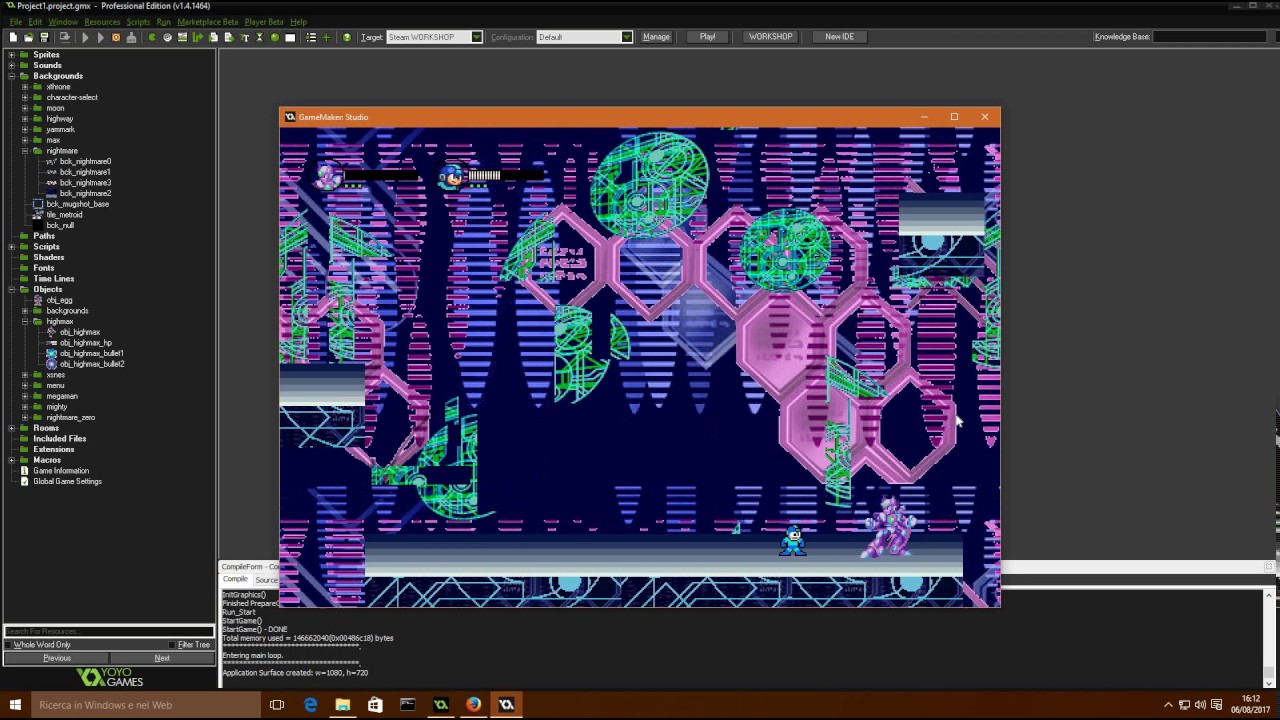
Task: Expand the Rooms folder
Action: (x=12, y=428)
